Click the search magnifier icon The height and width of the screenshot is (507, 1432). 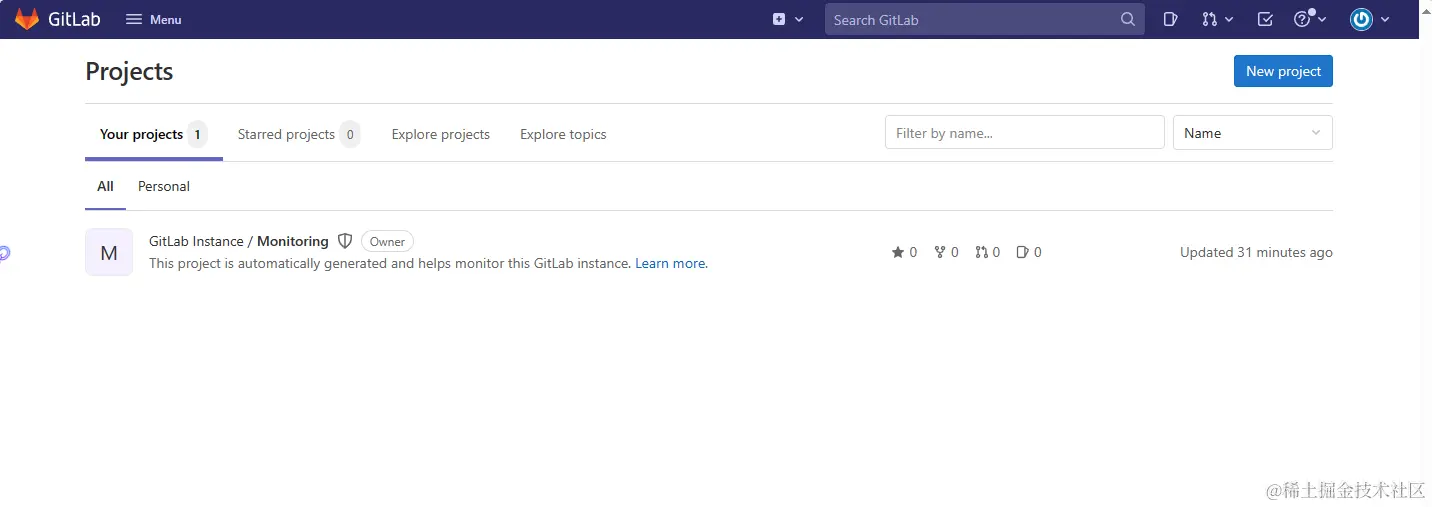pos(1127,19)
